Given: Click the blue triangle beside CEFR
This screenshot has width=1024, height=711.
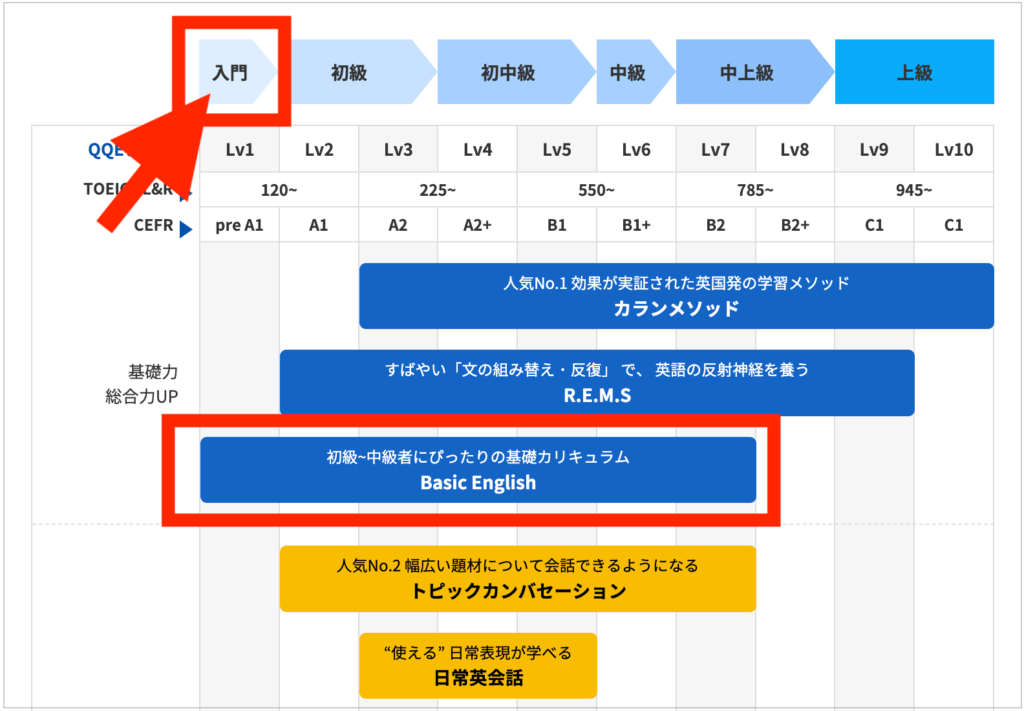Looking at the screenshot, I should [185, 228].
